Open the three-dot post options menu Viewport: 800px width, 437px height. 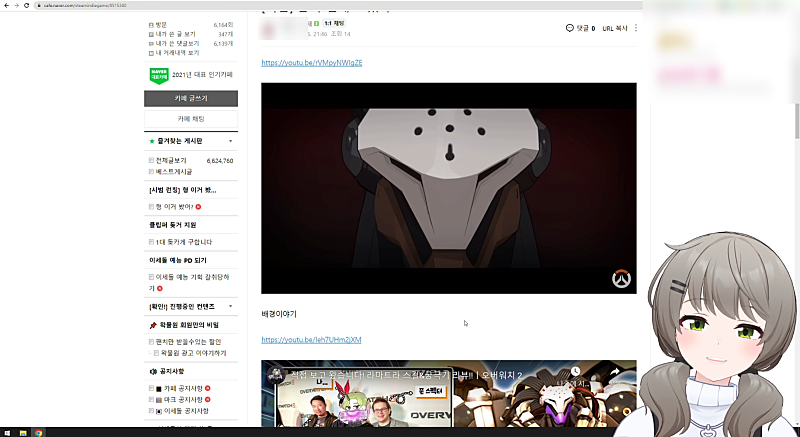636,28
